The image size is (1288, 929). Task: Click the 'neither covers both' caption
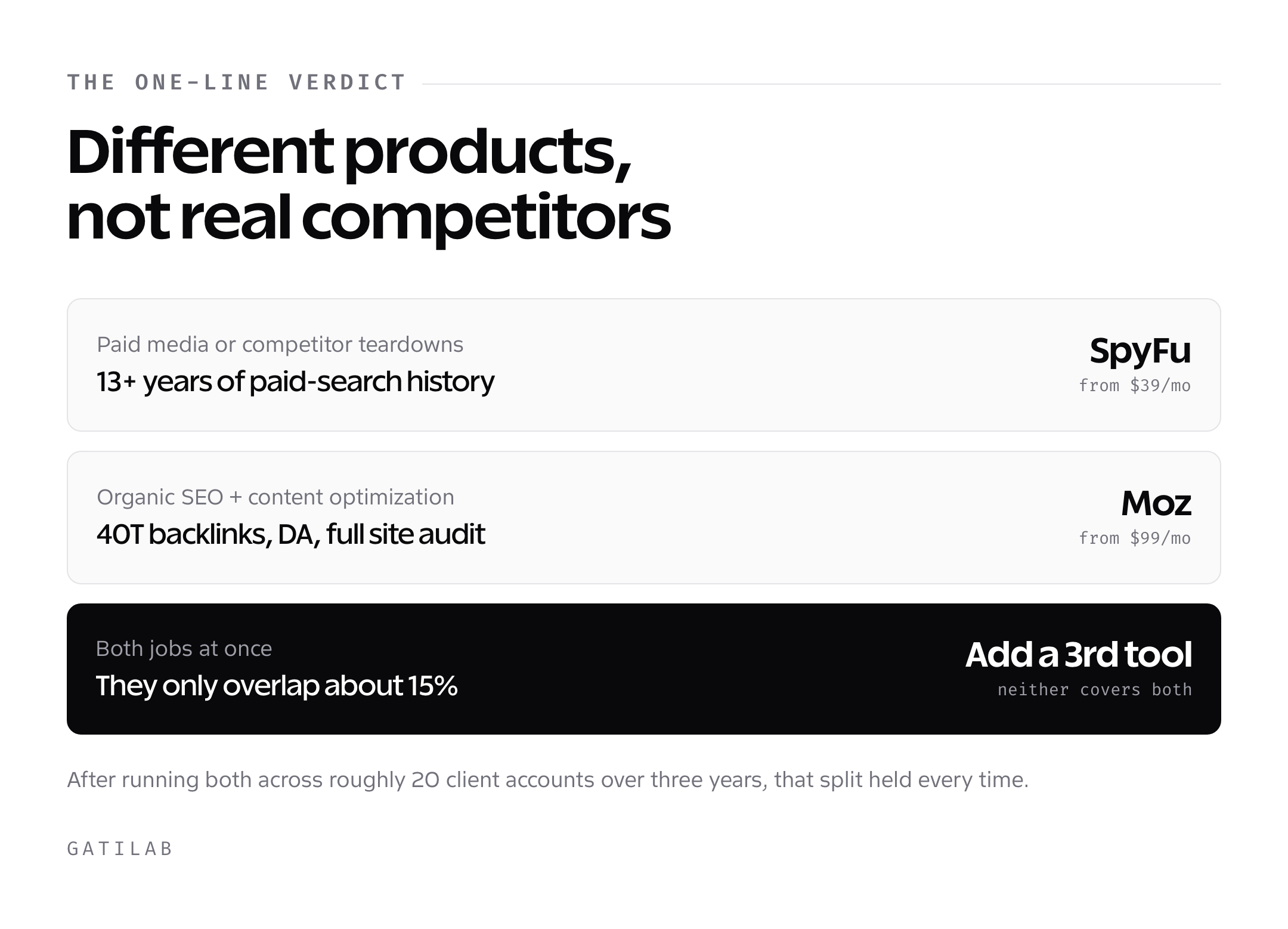1095,690
